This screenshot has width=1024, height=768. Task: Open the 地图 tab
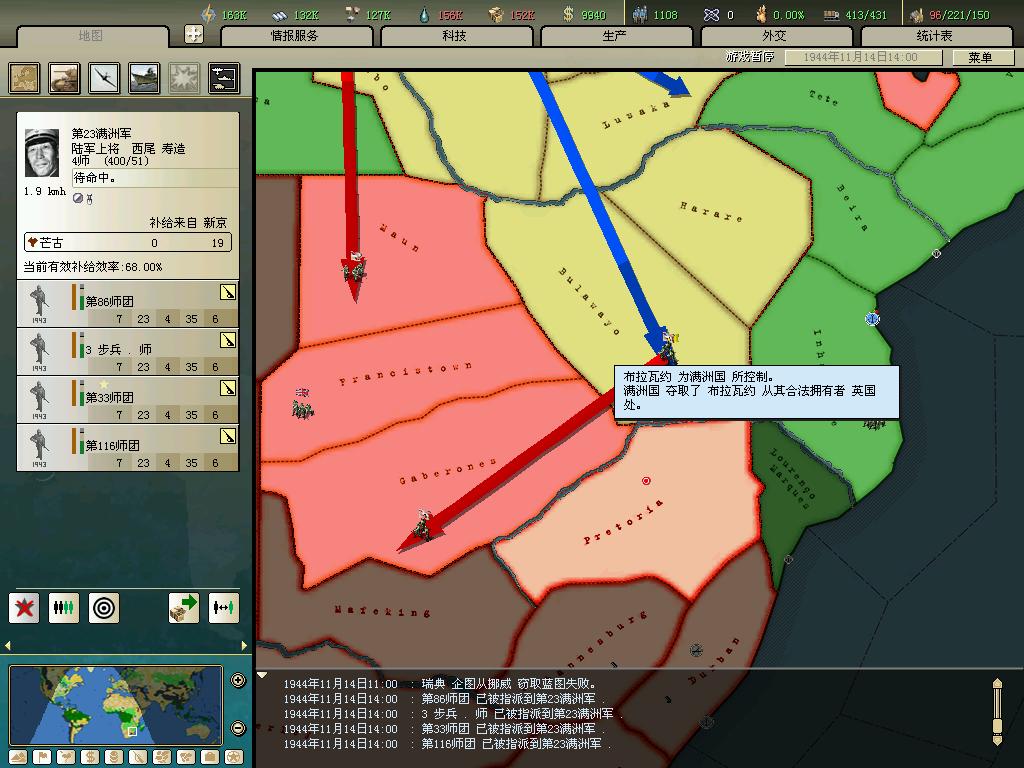[x=91, y=36]
